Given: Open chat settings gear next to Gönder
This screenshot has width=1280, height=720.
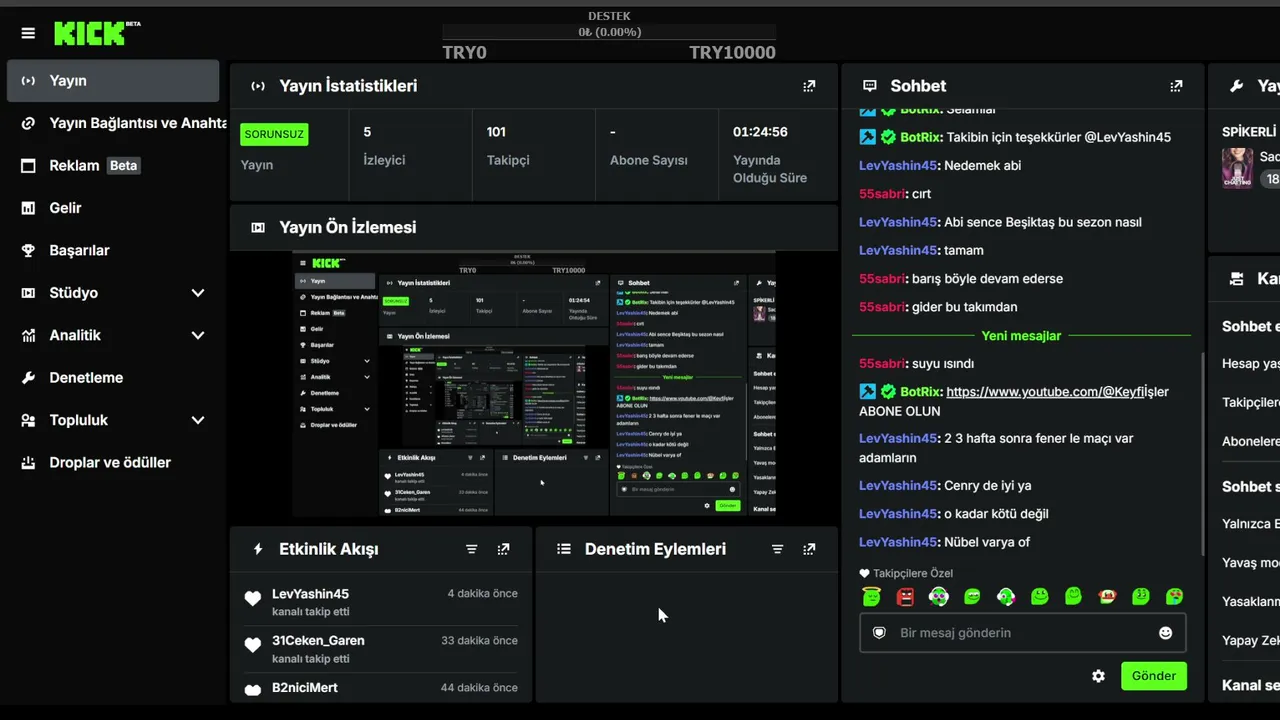Looking at the screenshot, I should tap(1098, 676).
